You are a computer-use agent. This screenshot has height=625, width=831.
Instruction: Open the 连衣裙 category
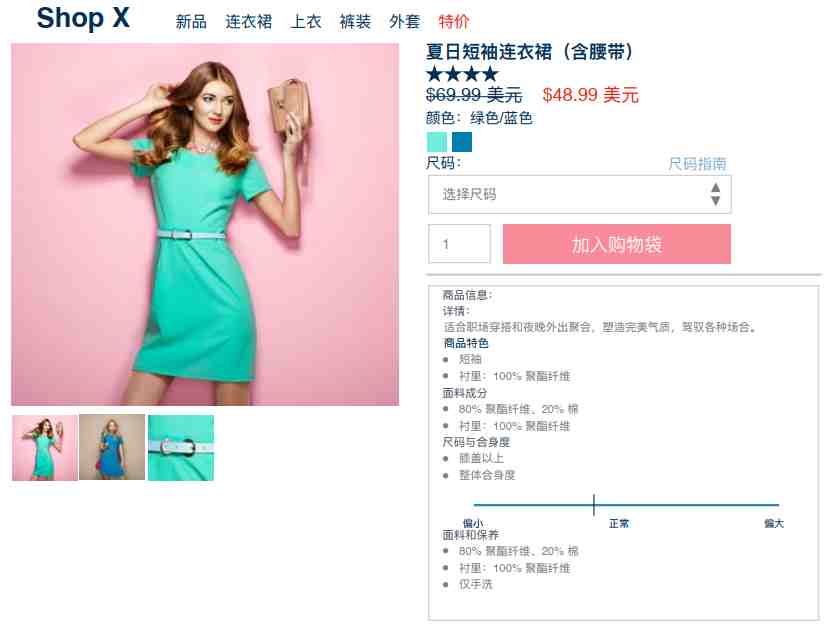coord(249,22)
